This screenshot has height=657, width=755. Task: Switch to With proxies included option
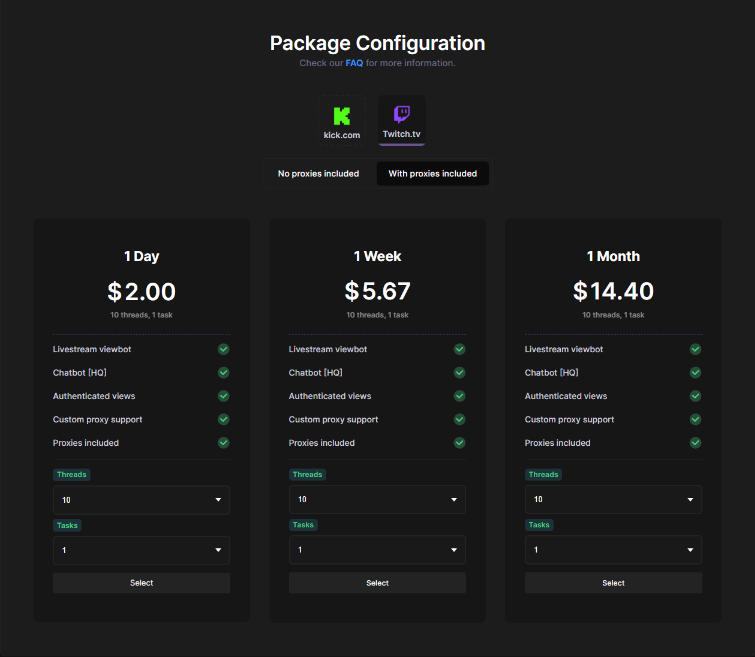coord(433,174)
